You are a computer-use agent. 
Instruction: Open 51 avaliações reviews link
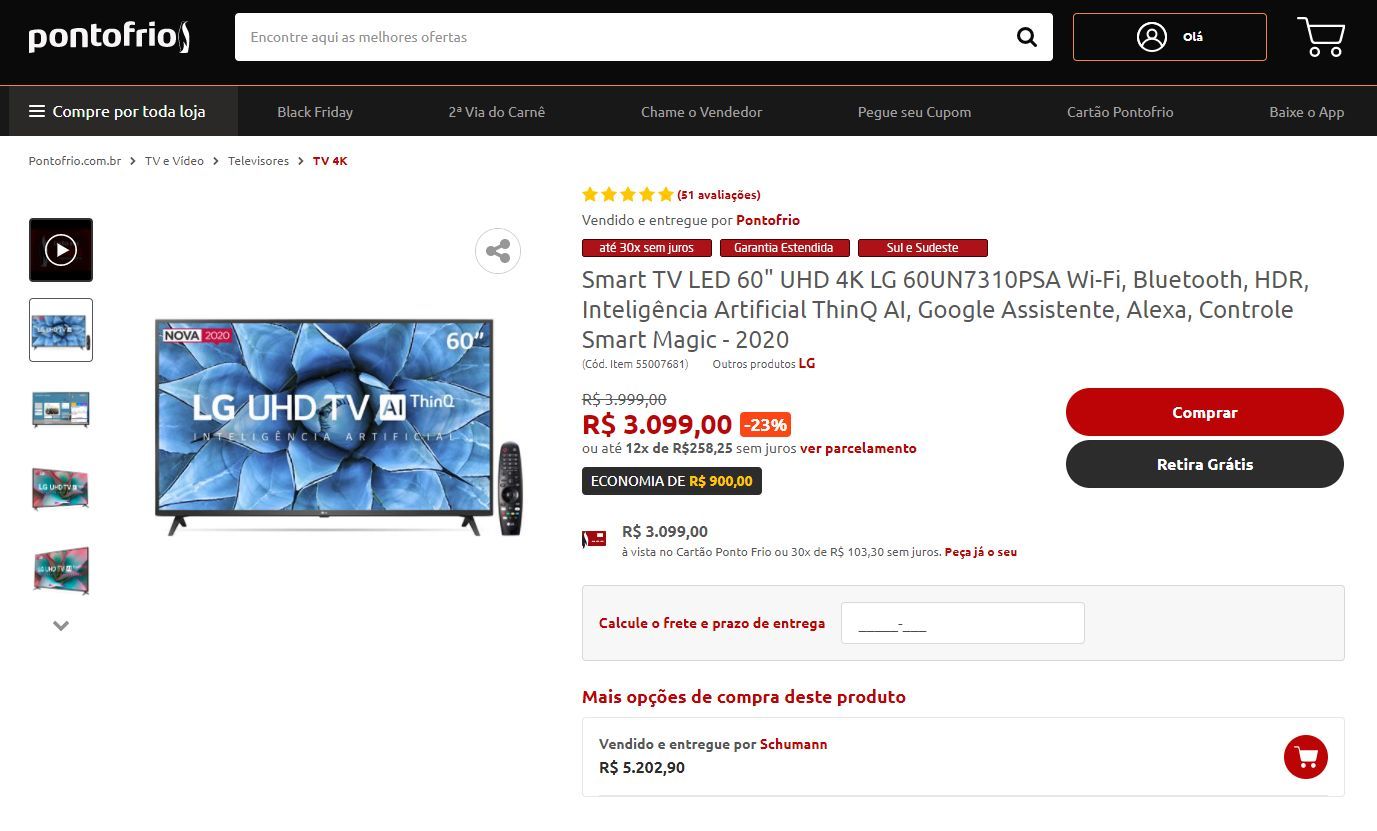click(719, 195)
